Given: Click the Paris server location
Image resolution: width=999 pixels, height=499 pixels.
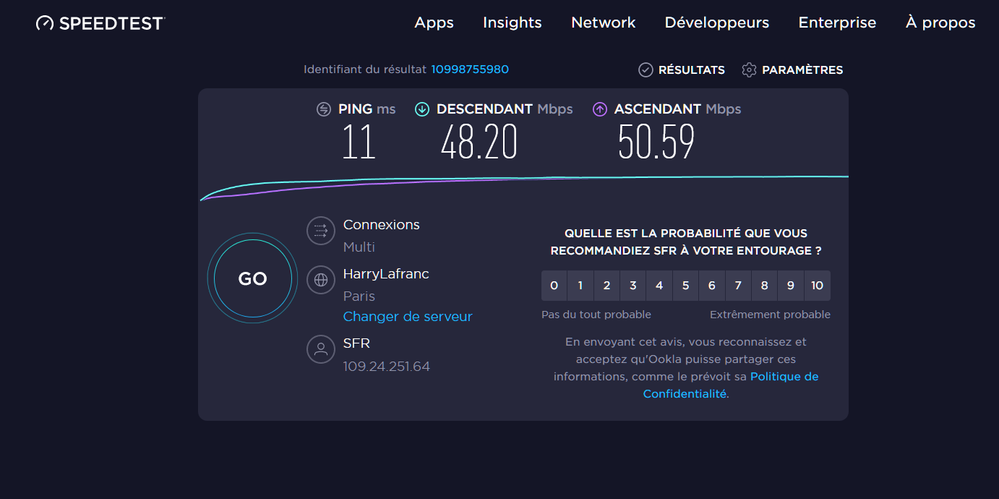Looking at the screenshot, I should pos(359,296).
